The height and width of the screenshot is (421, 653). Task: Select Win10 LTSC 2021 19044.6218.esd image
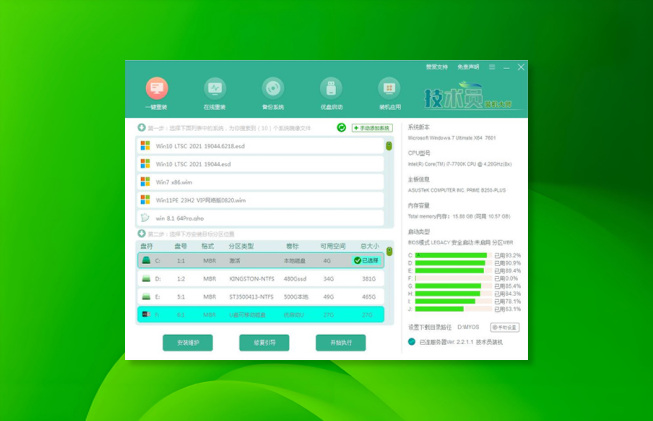point(260,146)
